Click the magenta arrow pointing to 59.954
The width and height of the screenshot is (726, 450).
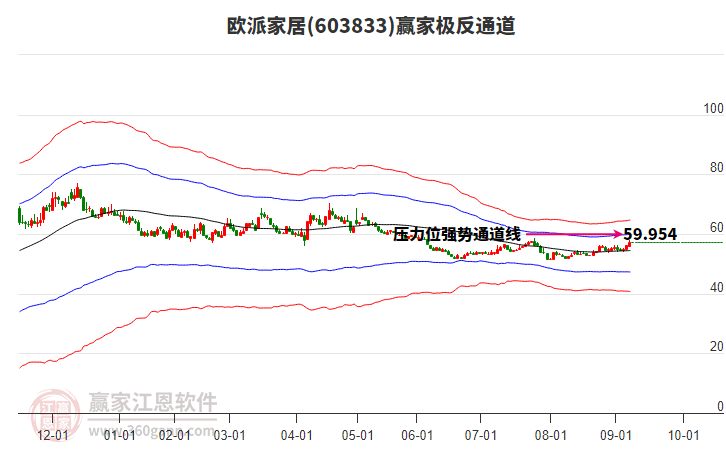573,234
